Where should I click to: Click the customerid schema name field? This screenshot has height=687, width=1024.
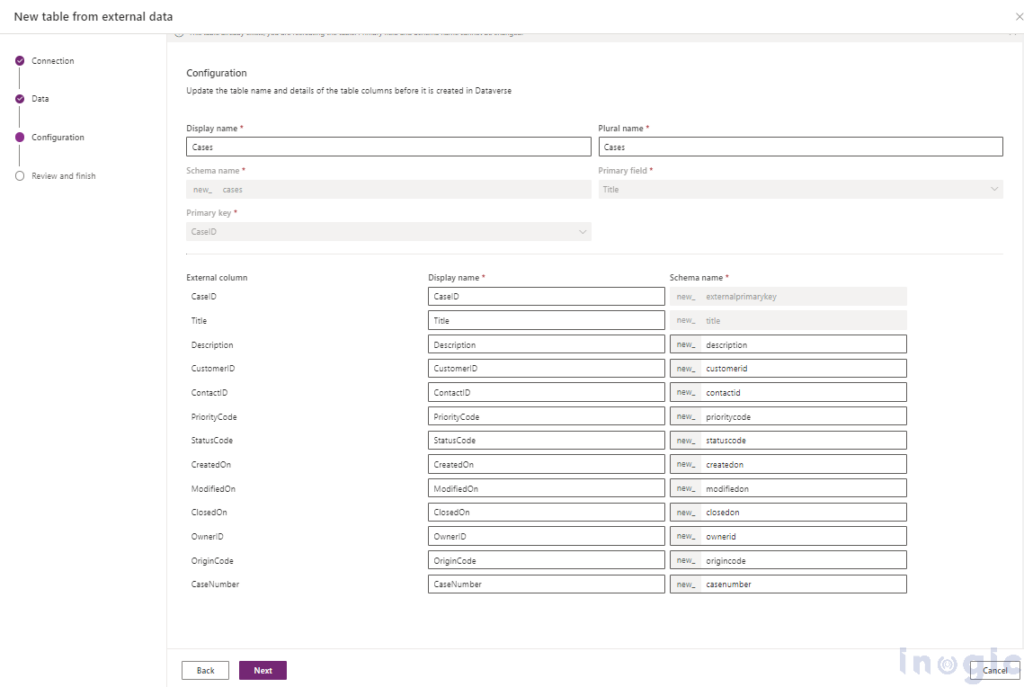[x=795, y=368]
